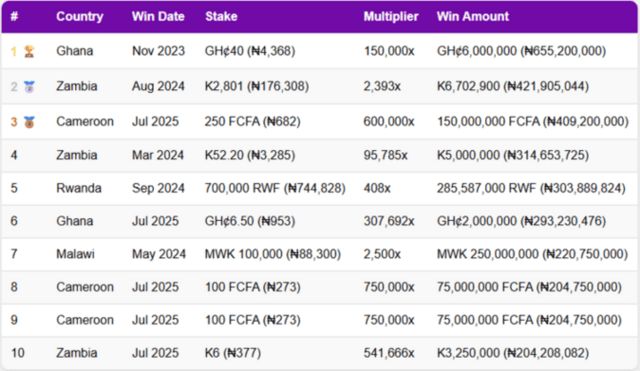
Task: Select the 95,785x multiplier cell
Action: click(x=385, y=155)
